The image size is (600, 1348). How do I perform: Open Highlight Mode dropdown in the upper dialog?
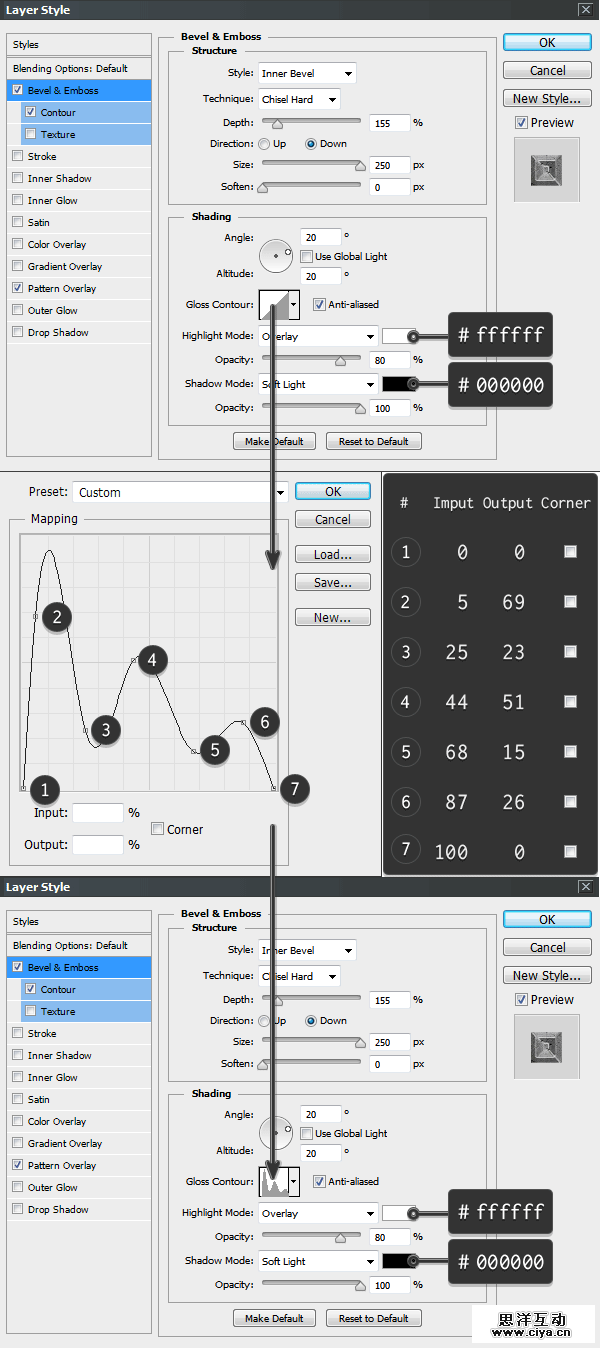tap(318, 337)
